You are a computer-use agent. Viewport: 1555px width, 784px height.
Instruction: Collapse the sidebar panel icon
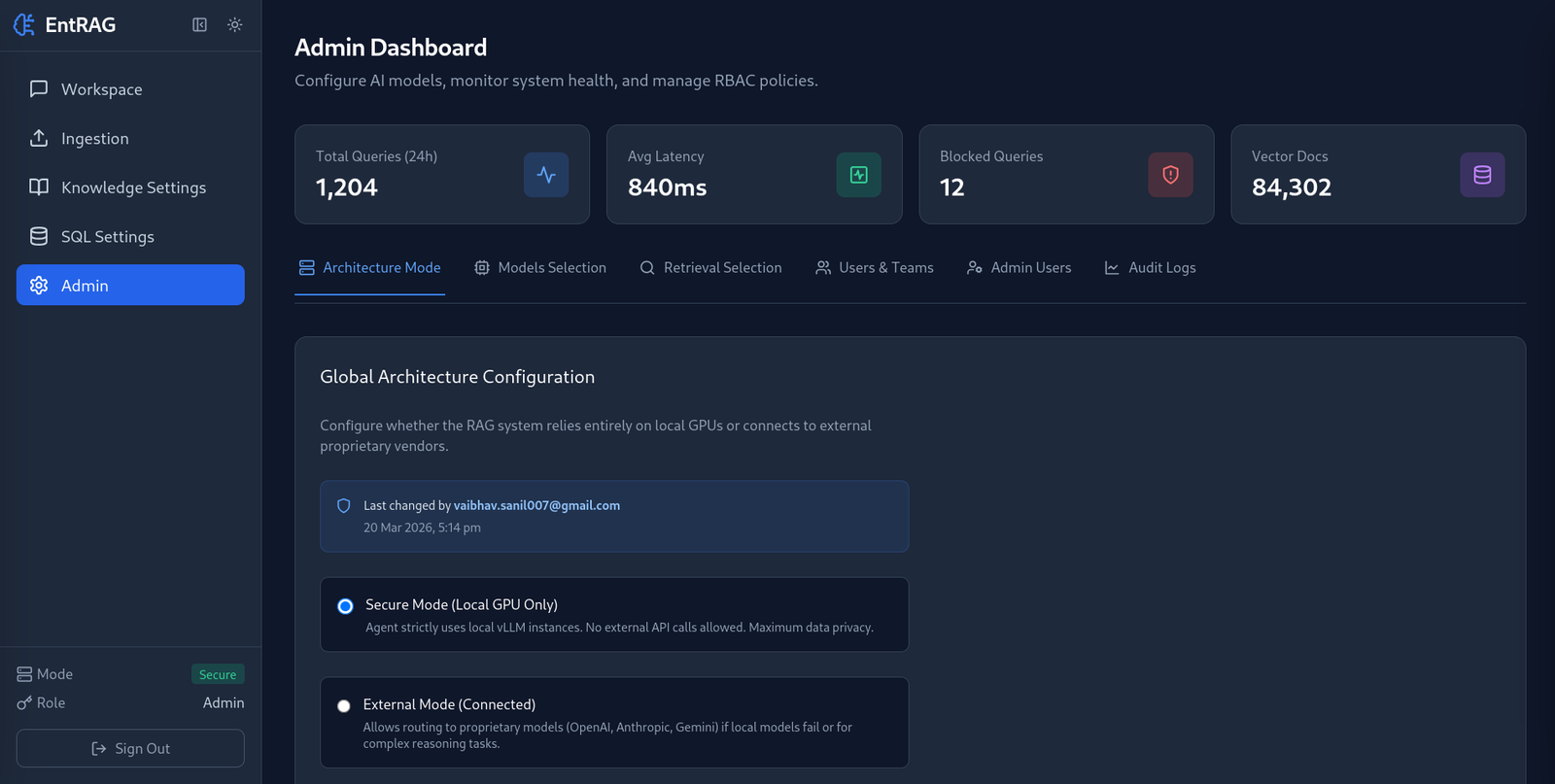(x=199, y=25)
